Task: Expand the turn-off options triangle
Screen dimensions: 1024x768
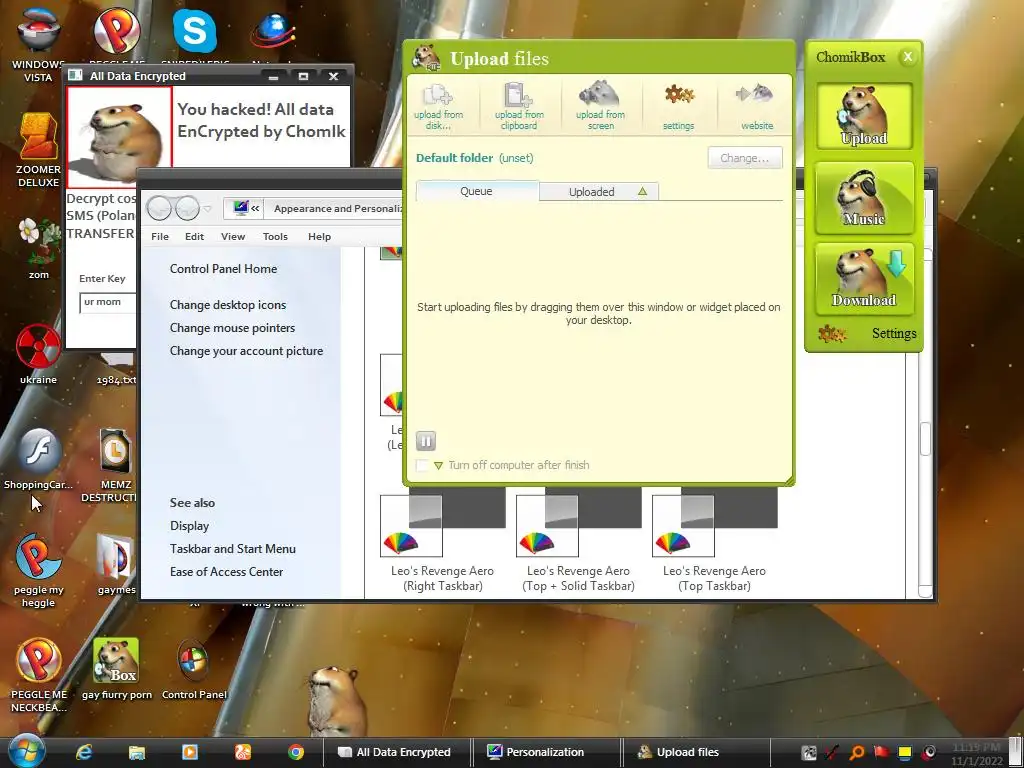Action: pos(438,466)
